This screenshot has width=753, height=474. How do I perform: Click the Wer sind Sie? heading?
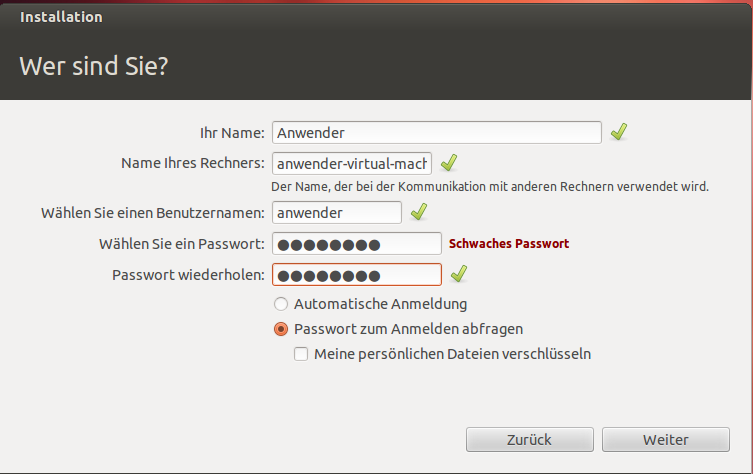[94, 66]
